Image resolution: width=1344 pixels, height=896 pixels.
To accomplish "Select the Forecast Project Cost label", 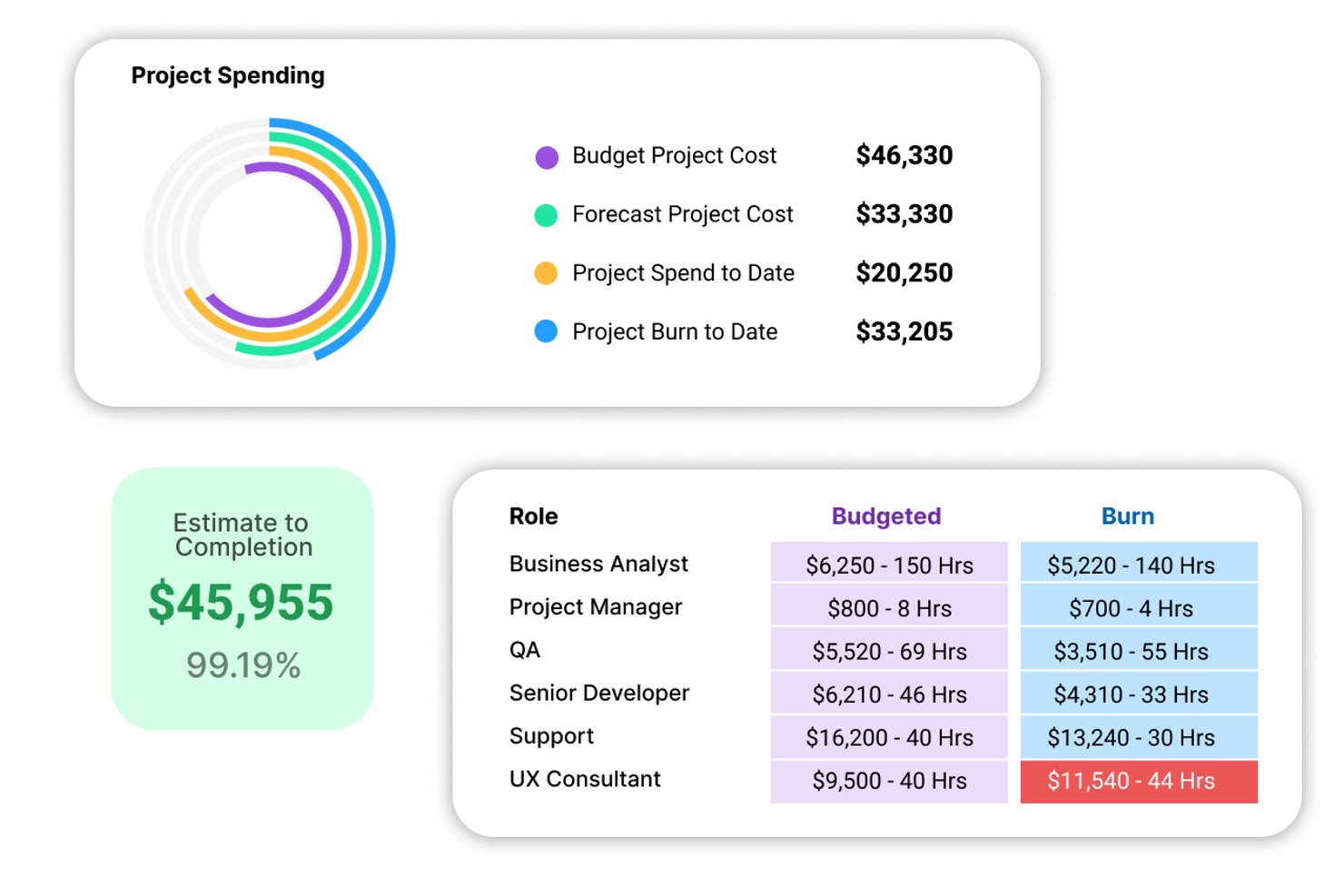I will 683,214.
